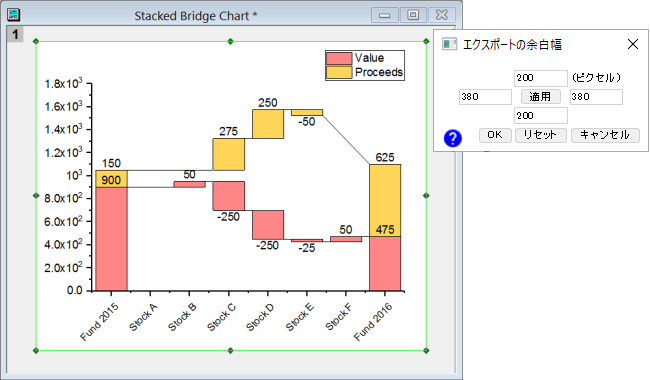Maximize the Stacked Bridge Chart window
Image resolution: width=650 pixels, height=380 pixels.
[413, 15]
